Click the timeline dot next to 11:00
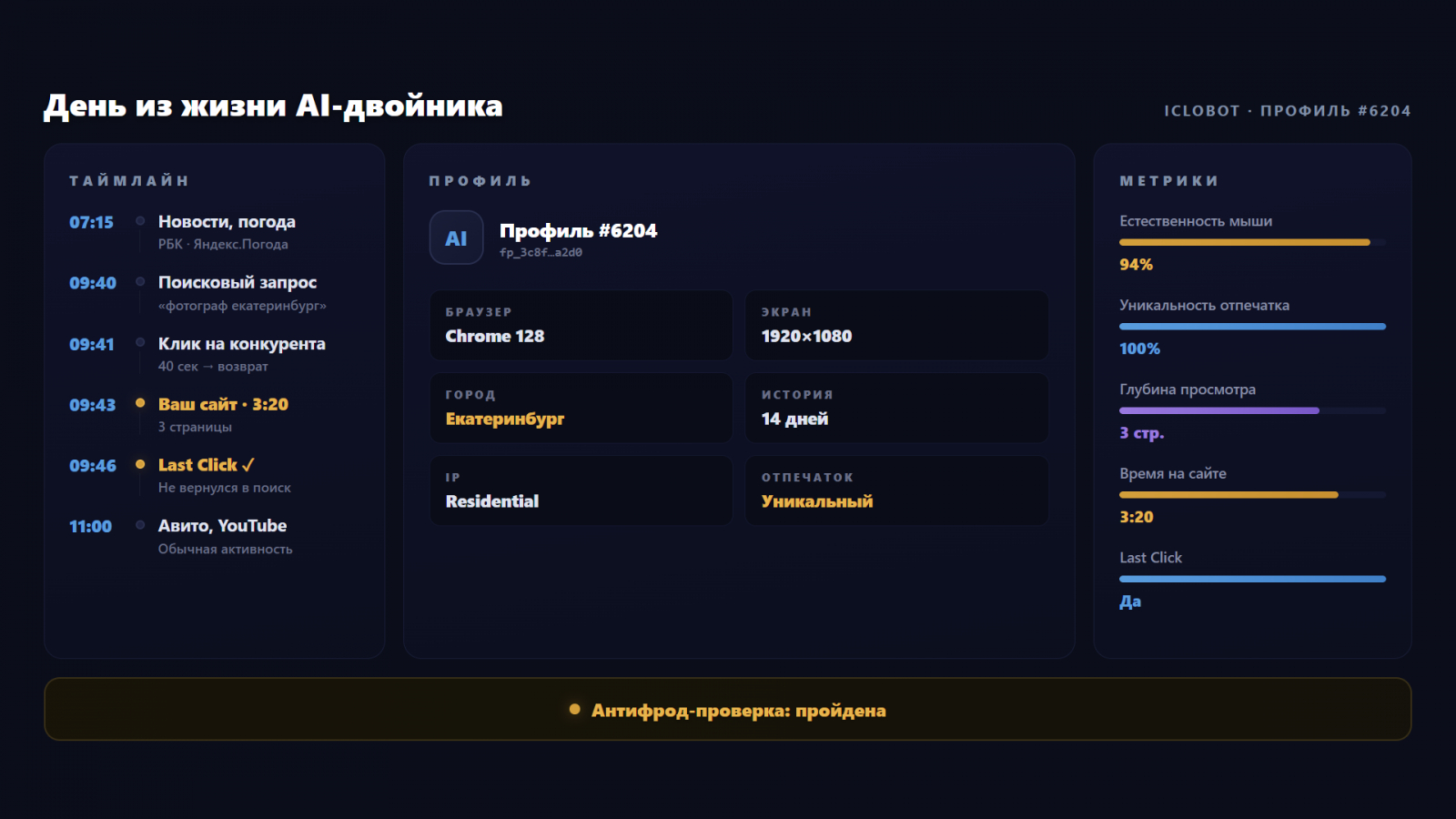The image size is (1456, 819). [140, 525]
